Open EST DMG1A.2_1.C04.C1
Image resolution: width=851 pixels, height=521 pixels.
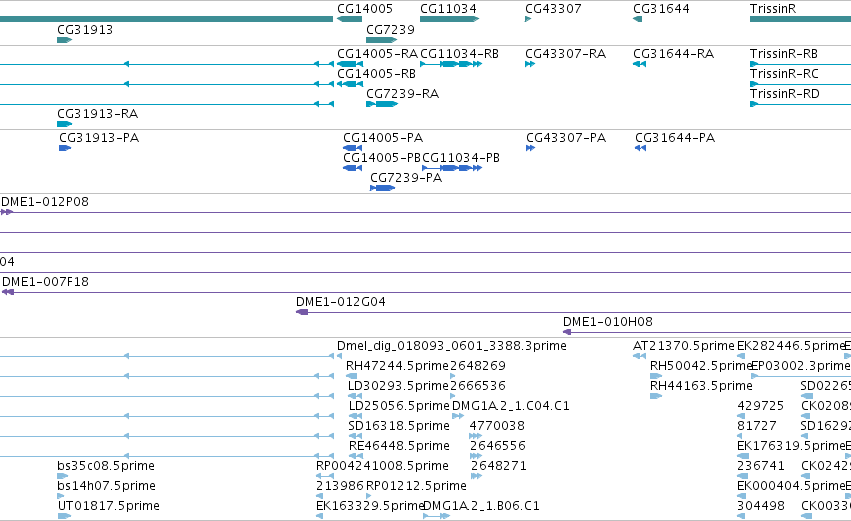pos(511,406)
